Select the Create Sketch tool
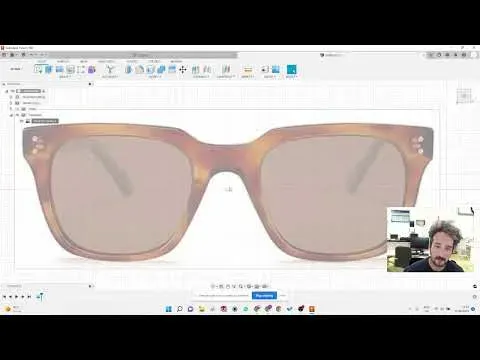This screenshot has height=360, width=480. [x=38, y=69]
